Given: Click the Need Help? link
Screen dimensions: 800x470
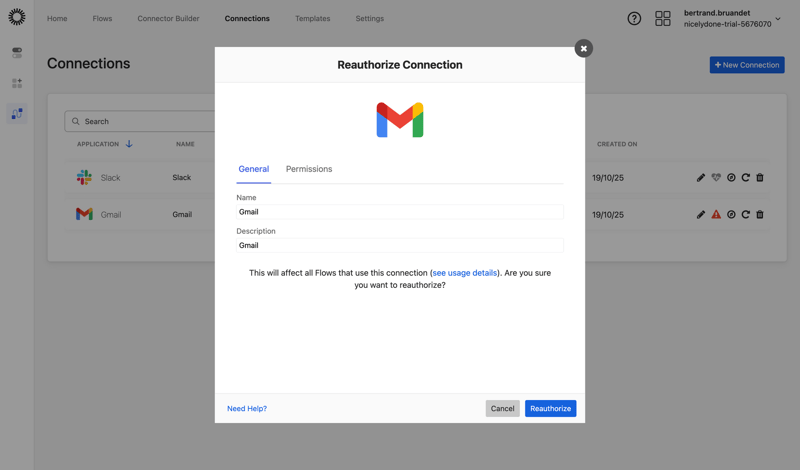Looking at the screenshot, I should point(247,408).
